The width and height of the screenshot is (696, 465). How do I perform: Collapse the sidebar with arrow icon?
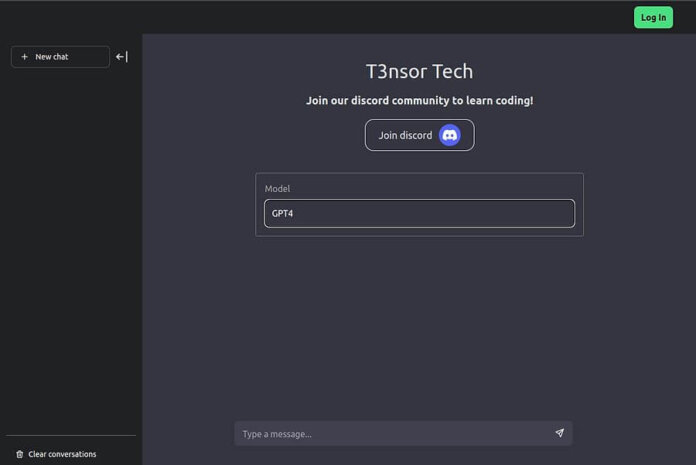coord(122,57)
